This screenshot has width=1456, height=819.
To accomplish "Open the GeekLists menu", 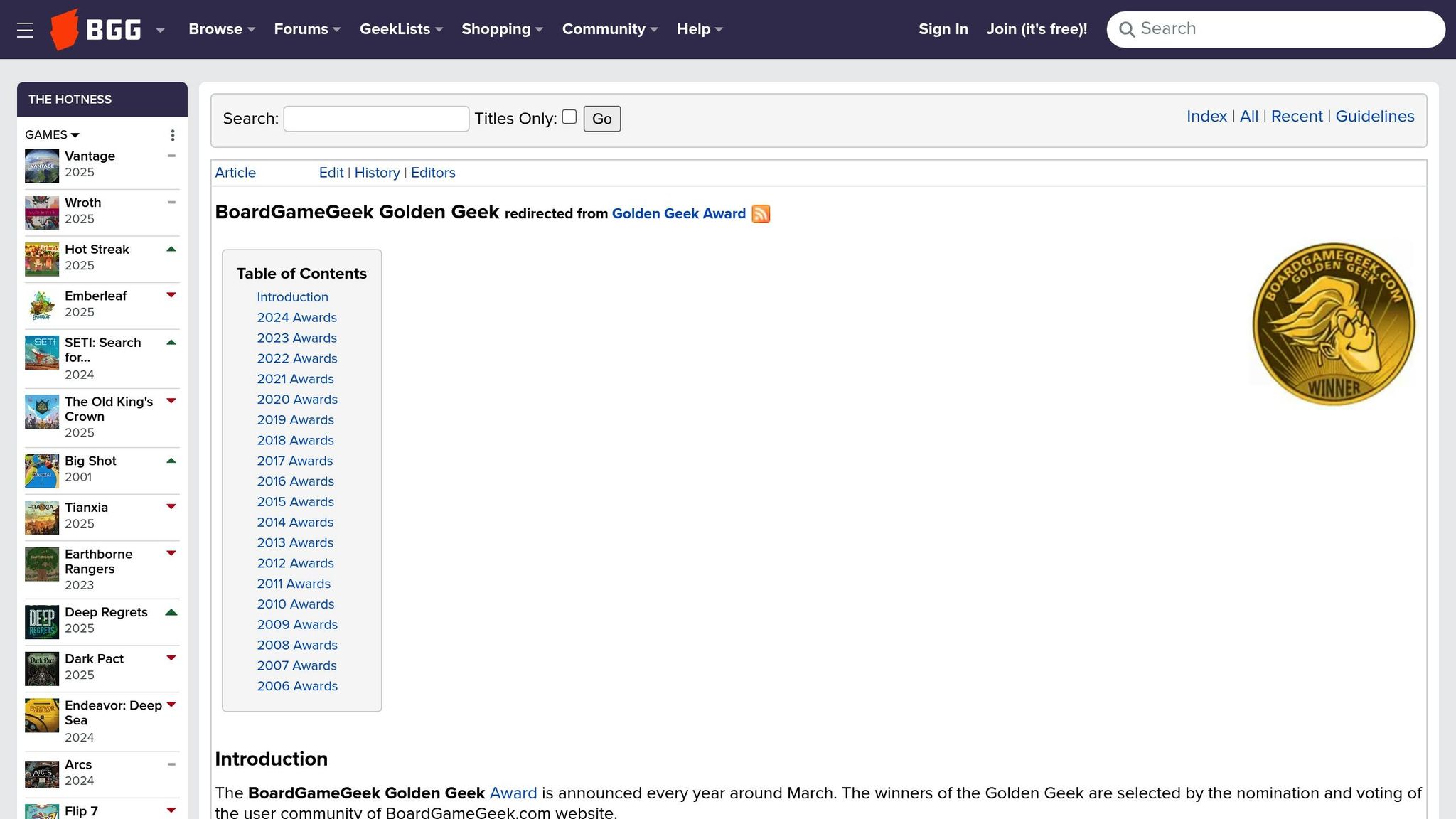I will pos(401,29).
